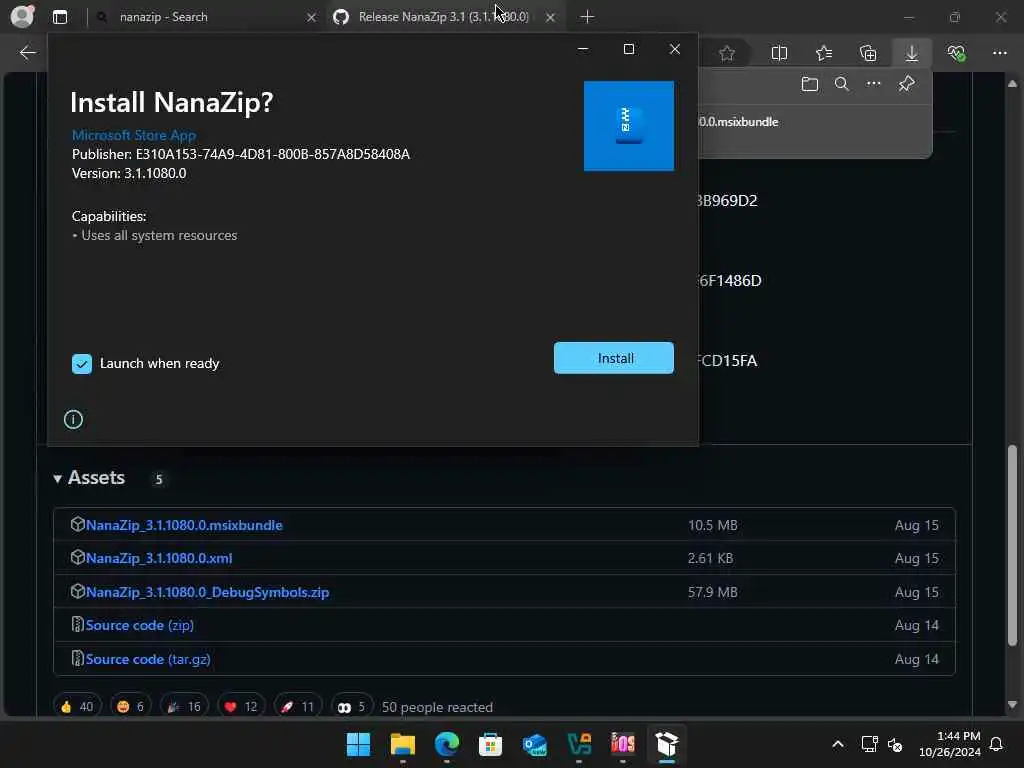The height and width of the screenshot is (768, 1024).
Task: Click the volume muted tray icon
Action: coord(895,744)
